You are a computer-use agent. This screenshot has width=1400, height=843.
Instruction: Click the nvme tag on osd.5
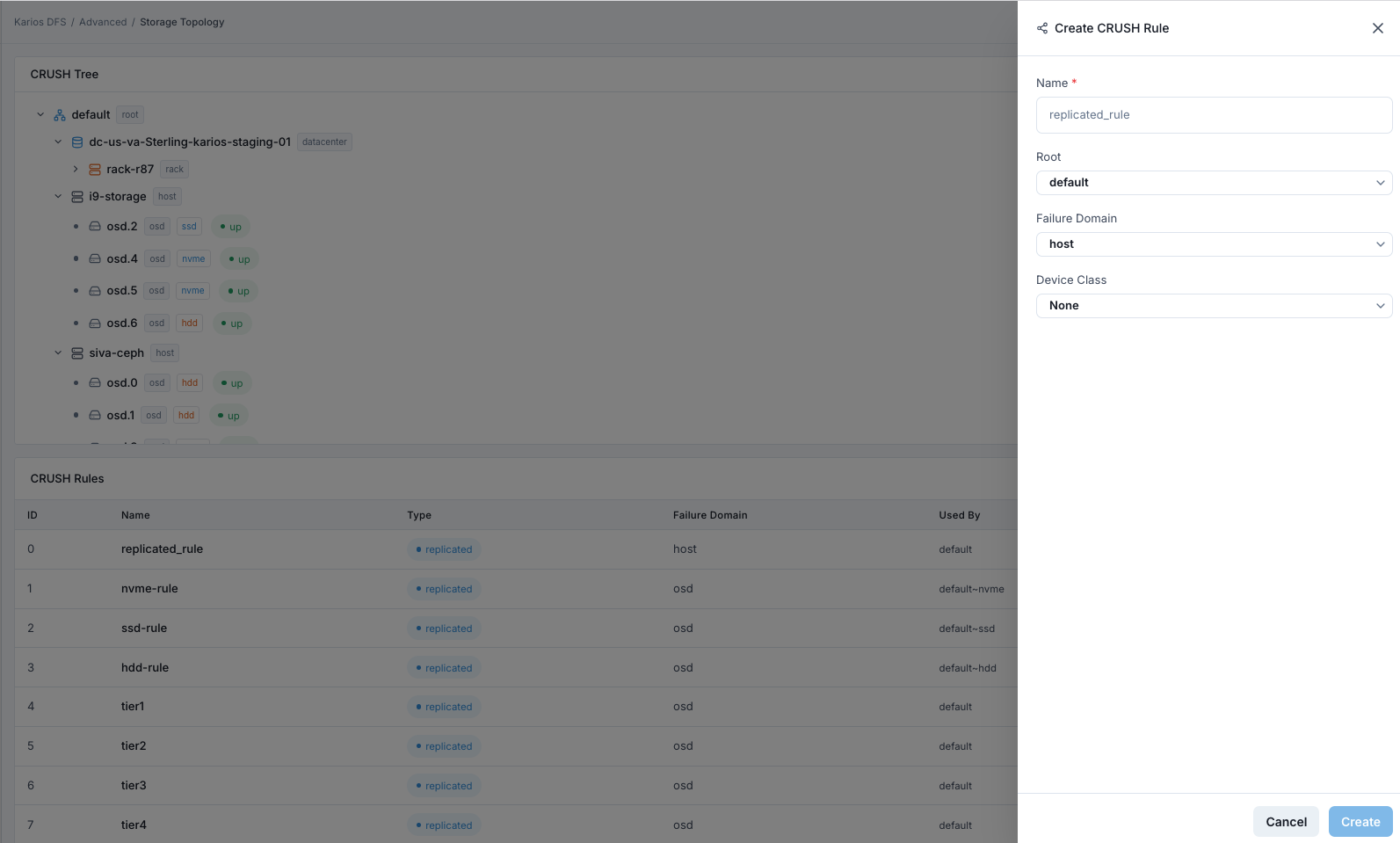coord(192,291)
